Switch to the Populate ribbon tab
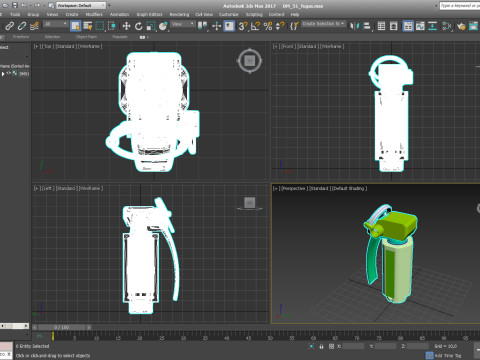 click(x=120, y=37)
